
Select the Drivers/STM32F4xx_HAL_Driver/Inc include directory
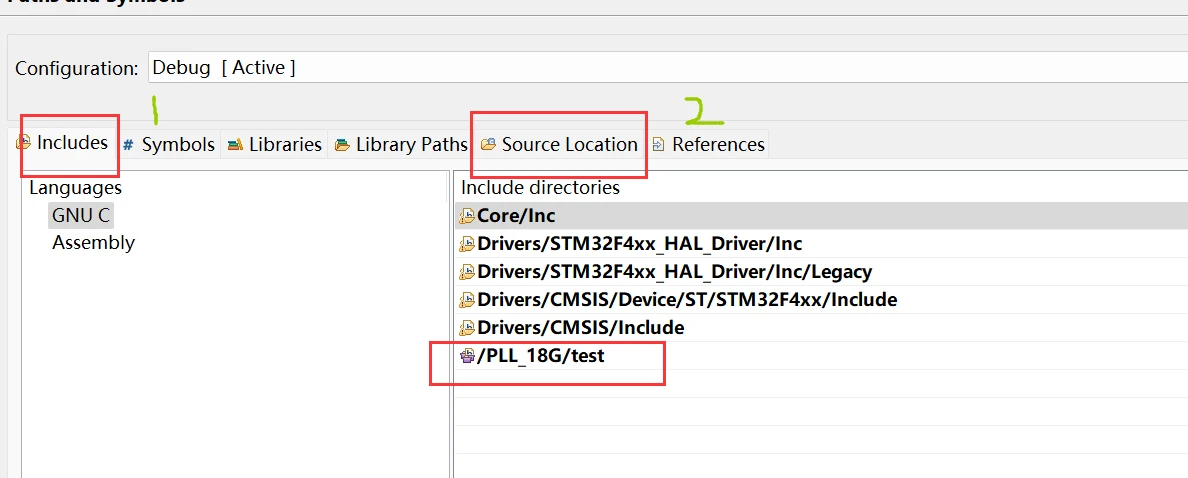click(639, 244)
